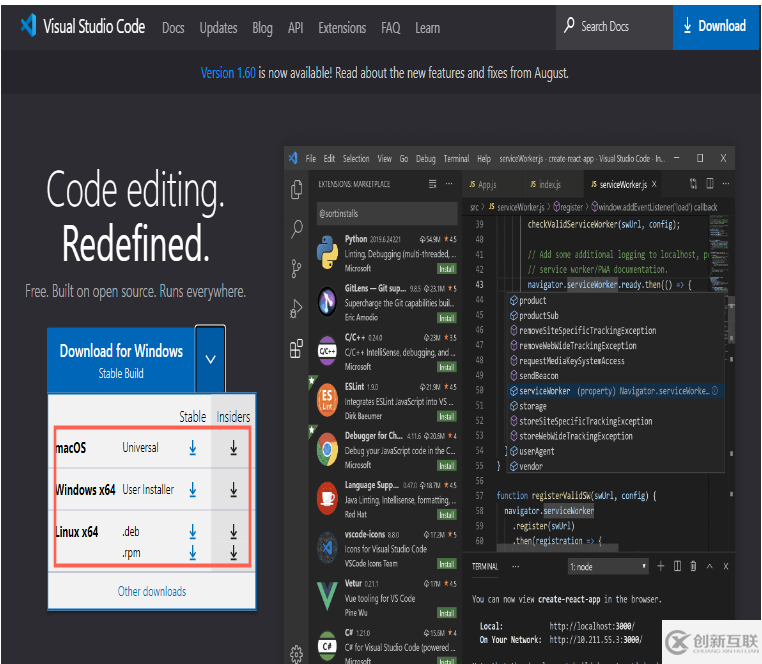The width and height of the screenshot is (762, 664).
Task: Open editor more actions ellipsis
Action: click(726, 183)
